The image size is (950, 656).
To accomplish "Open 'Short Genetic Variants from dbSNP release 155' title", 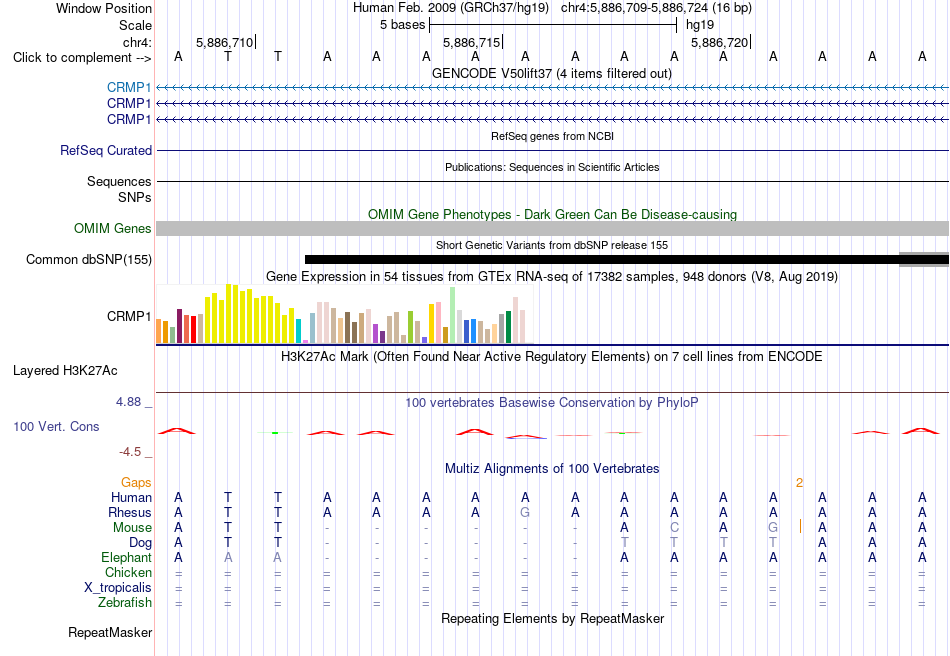I will pyautogui.click(x=552, y=245).
